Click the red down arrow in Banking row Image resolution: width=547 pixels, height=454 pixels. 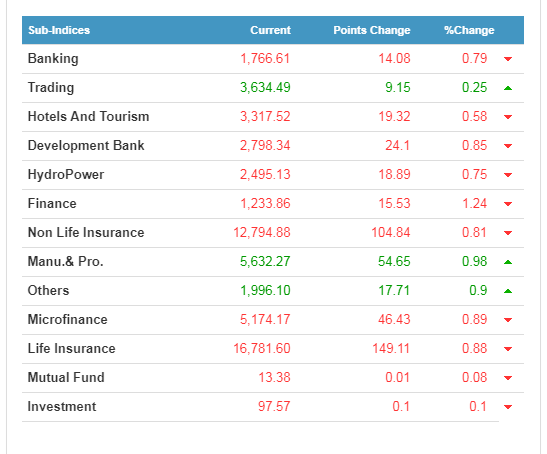click(508, 59)
